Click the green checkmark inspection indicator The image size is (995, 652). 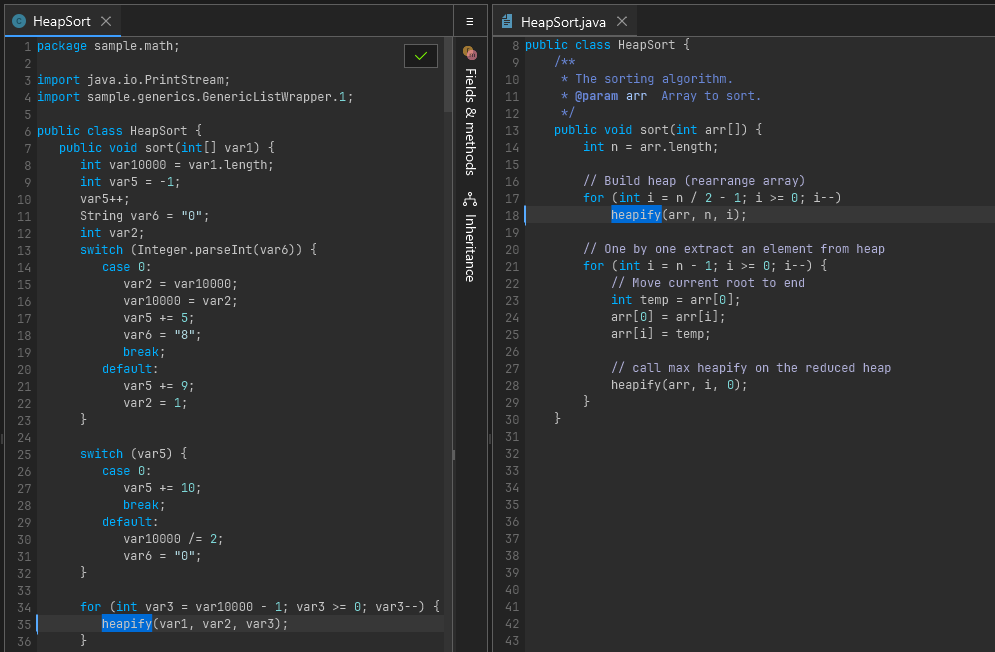[421, 56]
